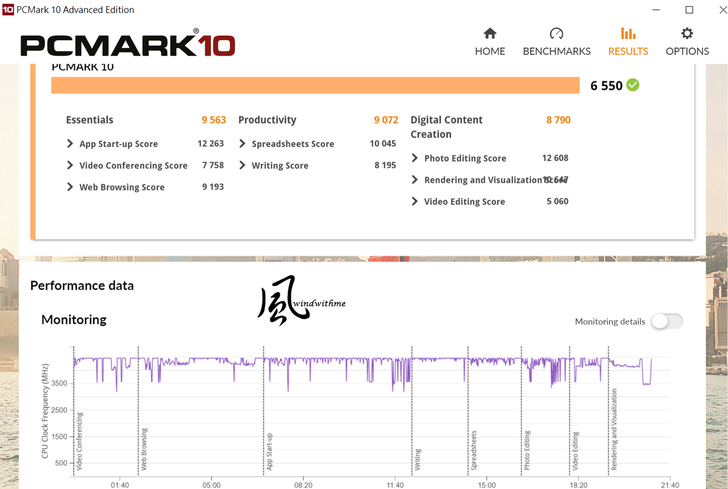Click Video Editing marker on graph
The width and height of the screenshot is (728, 489).
(x=575, y=451)
